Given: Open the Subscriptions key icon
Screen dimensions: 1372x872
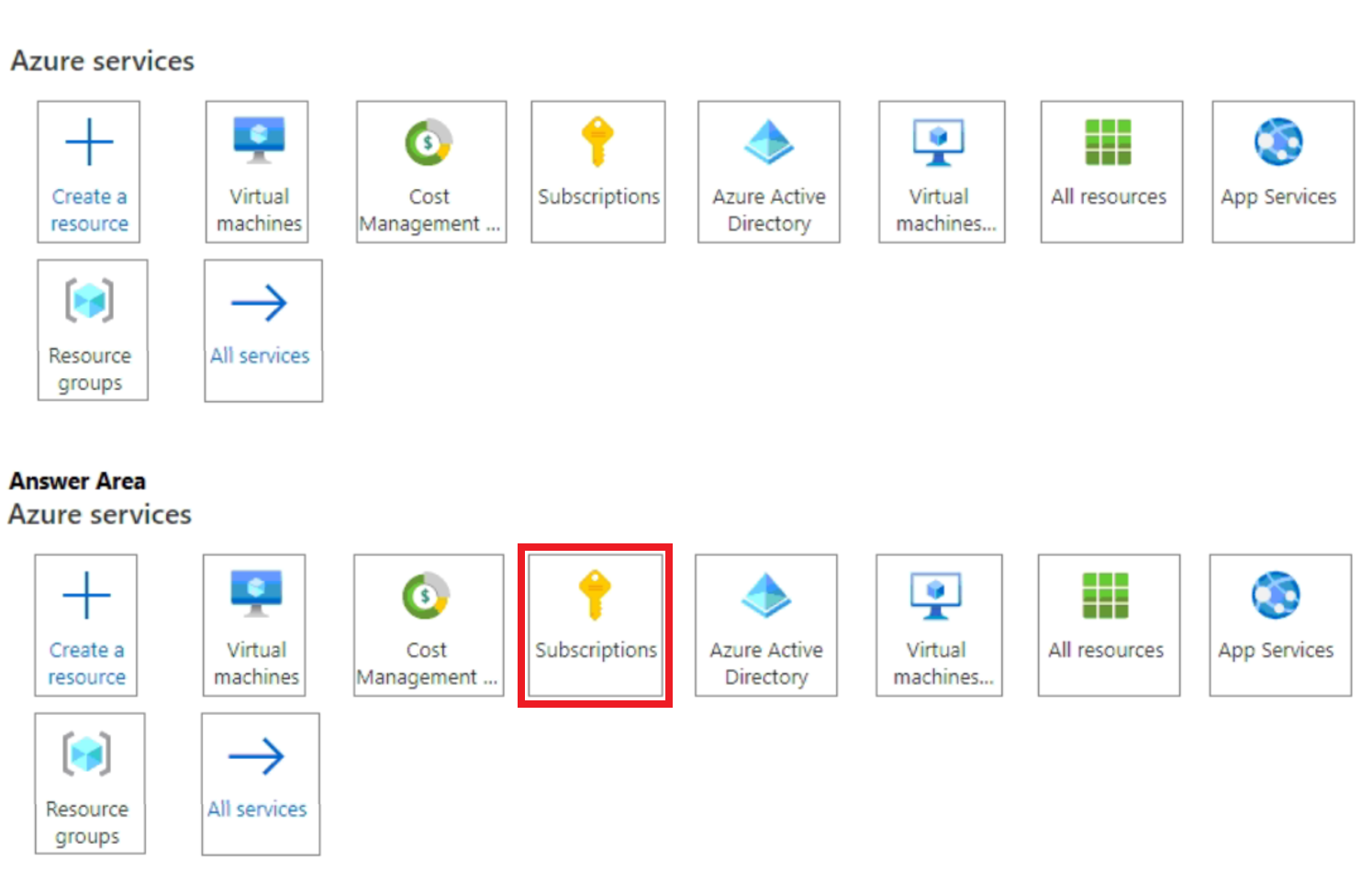Looking at the screenshot, I should 597,170.
